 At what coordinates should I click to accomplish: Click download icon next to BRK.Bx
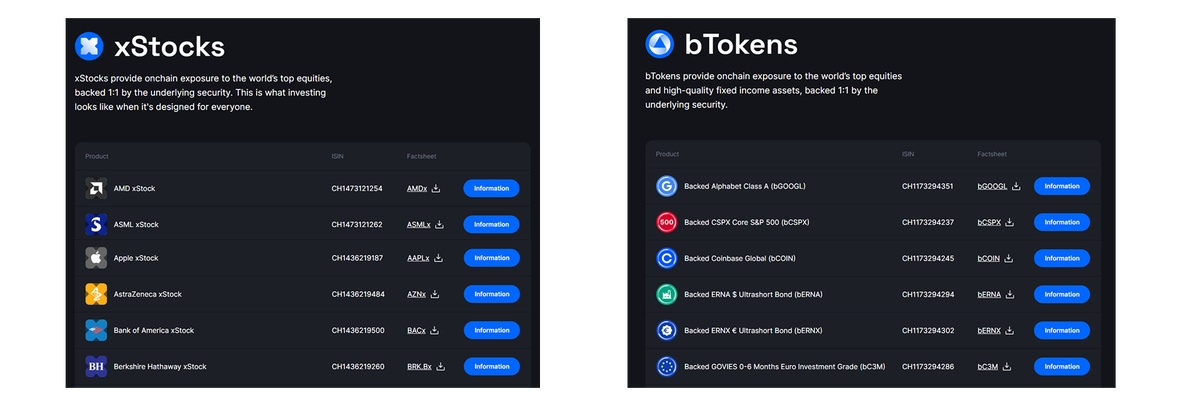click(x=439, y=366)
